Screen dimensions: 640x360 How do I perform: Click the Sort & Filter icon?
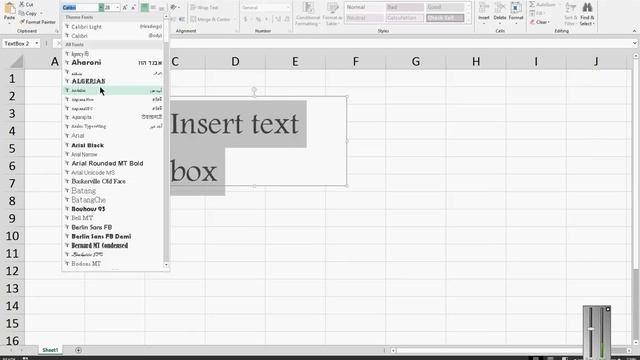571,7
